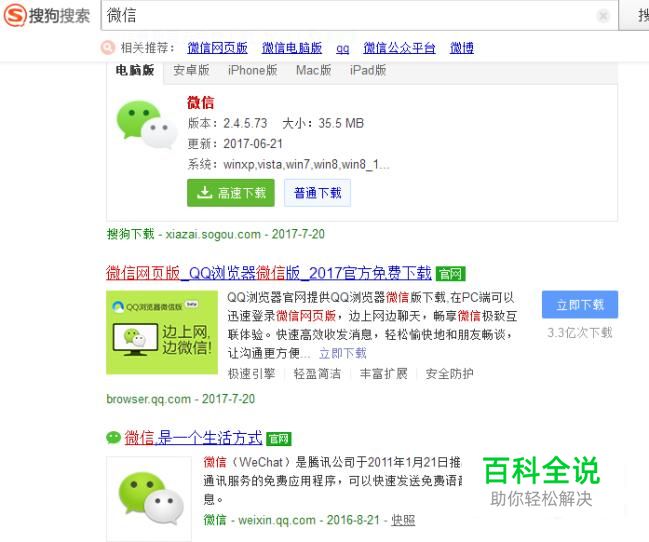Click the system requirements line winxp,vista,win7
The image size is (649, 542).
point(288,164)
